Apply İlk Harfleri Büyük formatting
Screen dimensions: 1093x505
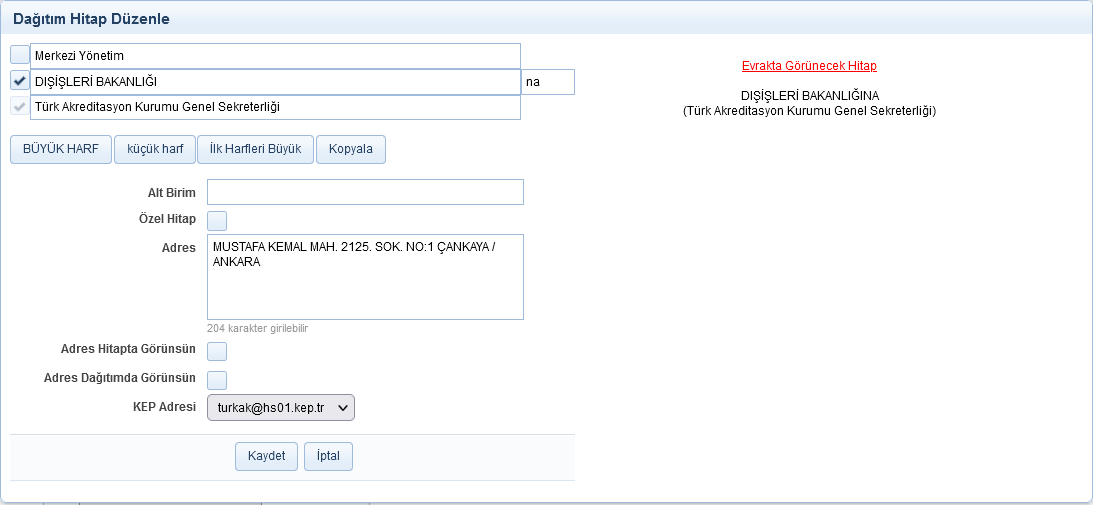click(x=255, y=149)
